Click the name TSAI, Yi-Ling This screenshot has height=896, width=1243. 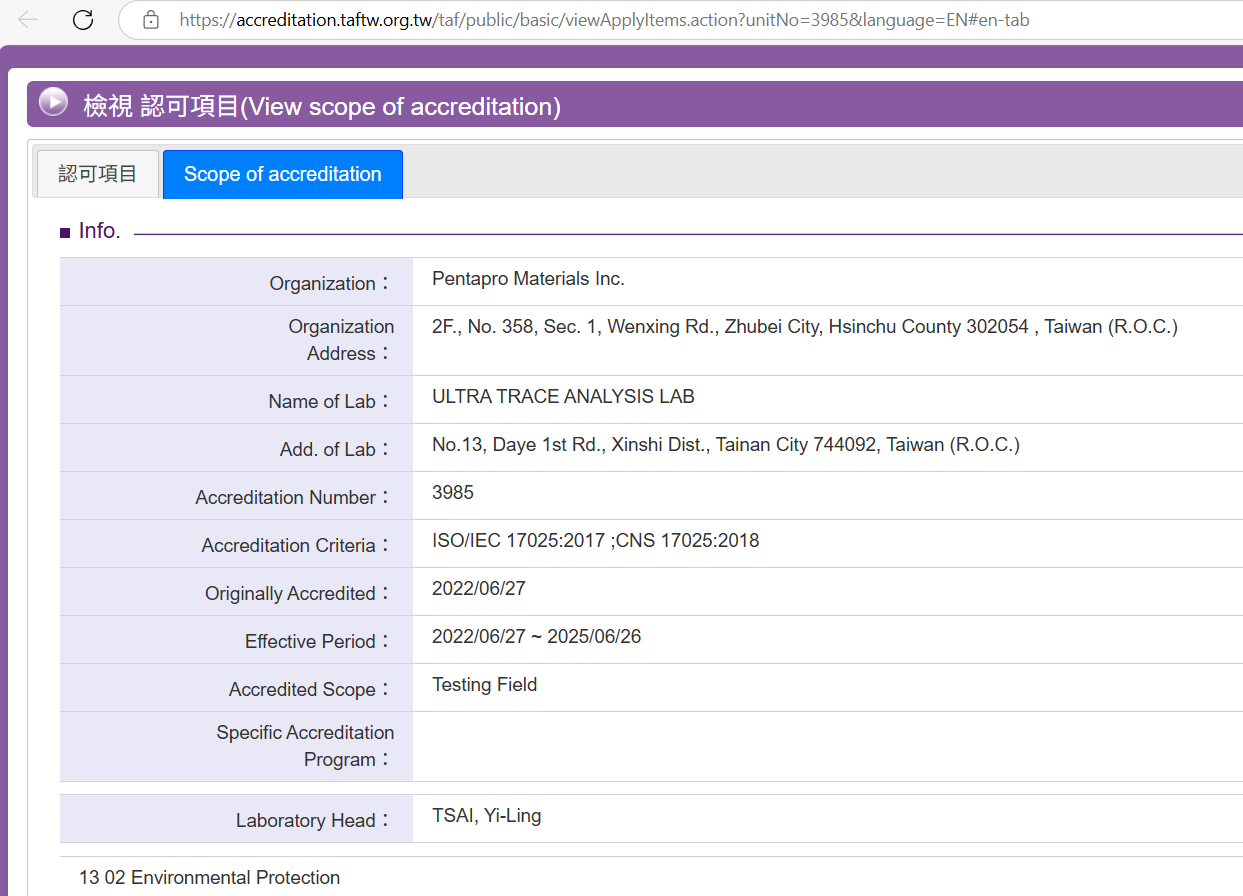pos(487,816)
